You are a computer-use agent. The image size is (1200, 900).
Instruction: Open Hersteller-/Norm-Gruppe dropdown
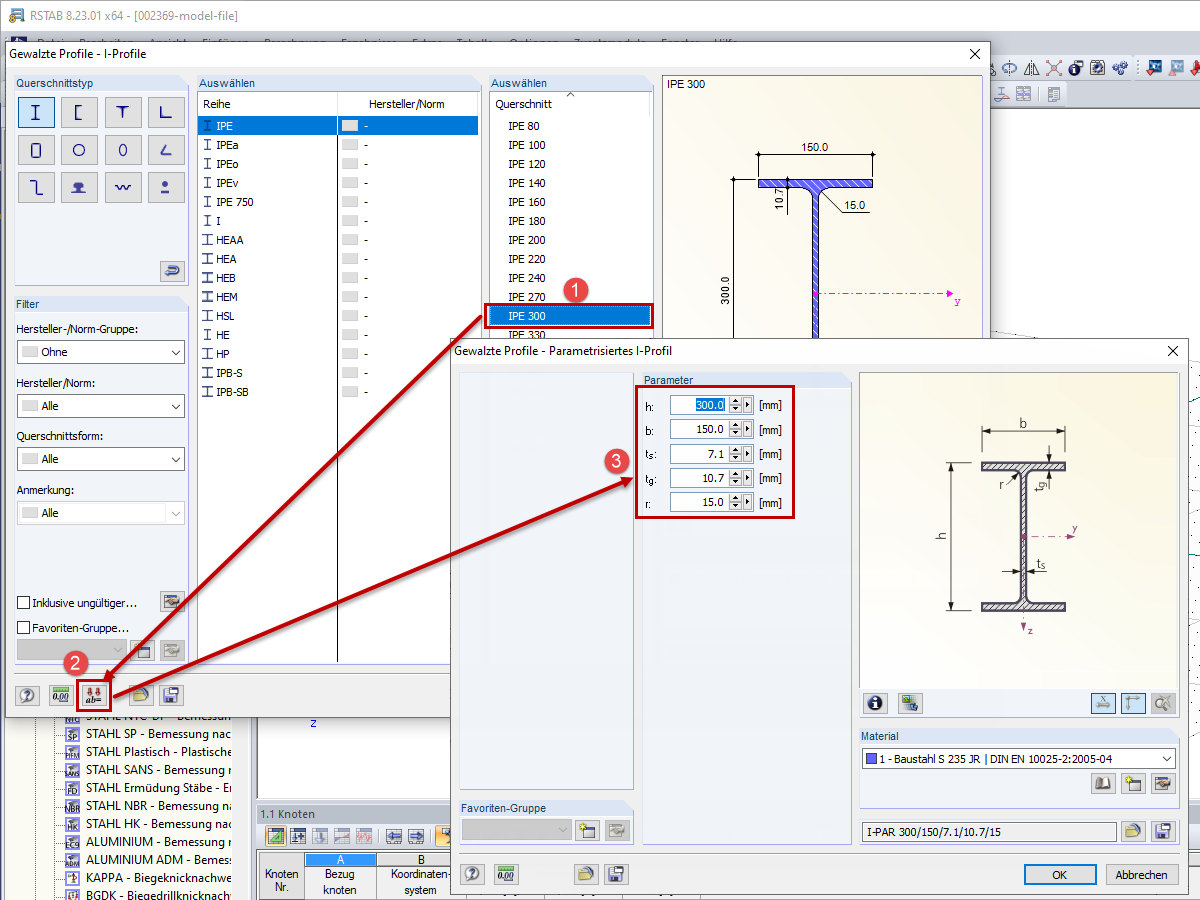pyautogui.click(x=100, y=352)
